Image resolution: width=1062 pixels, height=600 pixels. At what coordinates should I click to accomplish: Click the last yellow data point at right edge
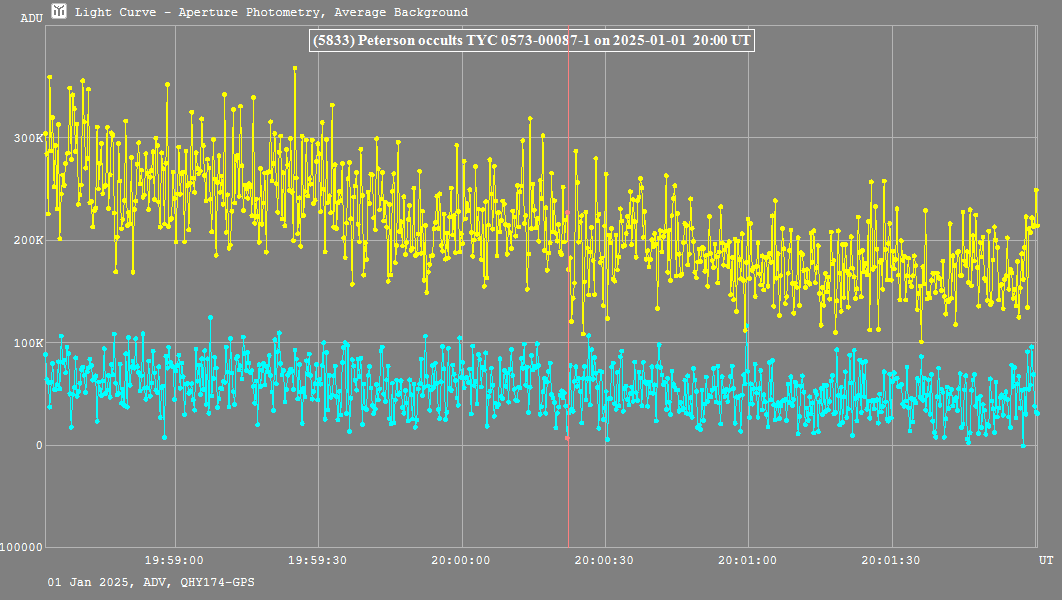coord(1037,225)
